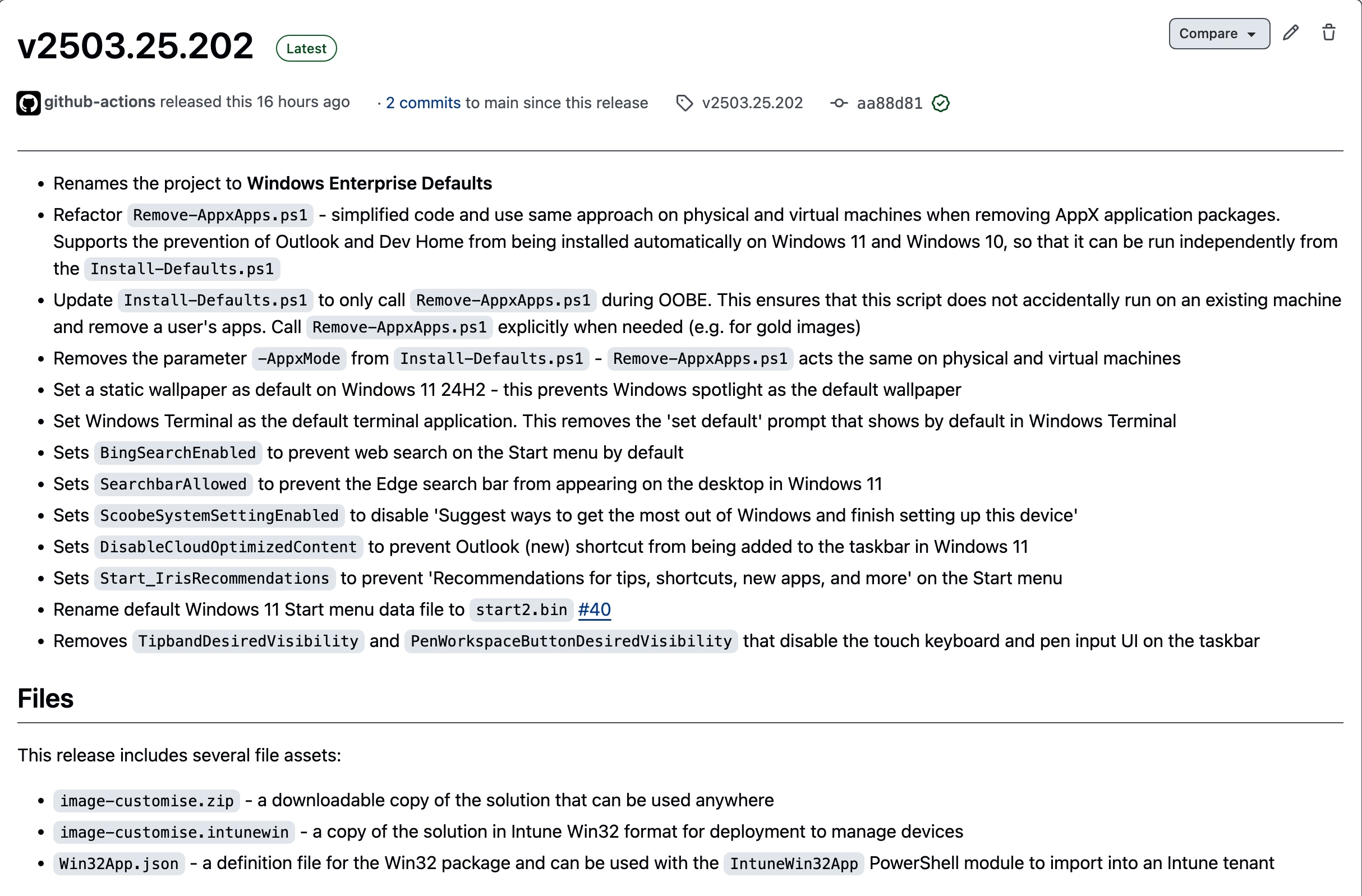Click the IntuneWin32App code text
Image resolution: width=1362 pixels, height=896 pixels.
(x=794, y=863)
